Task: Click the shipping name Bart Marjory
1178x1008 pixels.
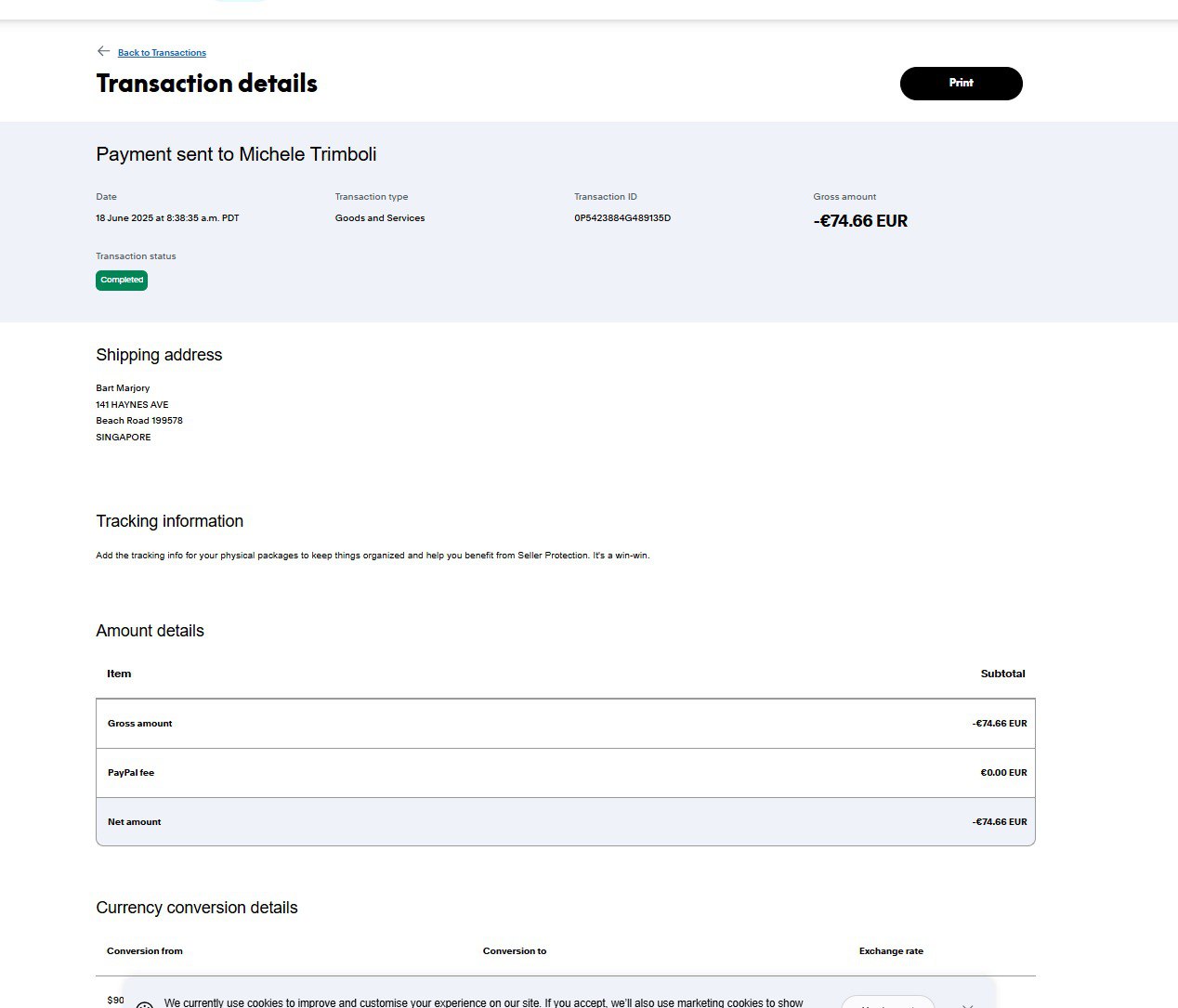Action: [123, 388]
